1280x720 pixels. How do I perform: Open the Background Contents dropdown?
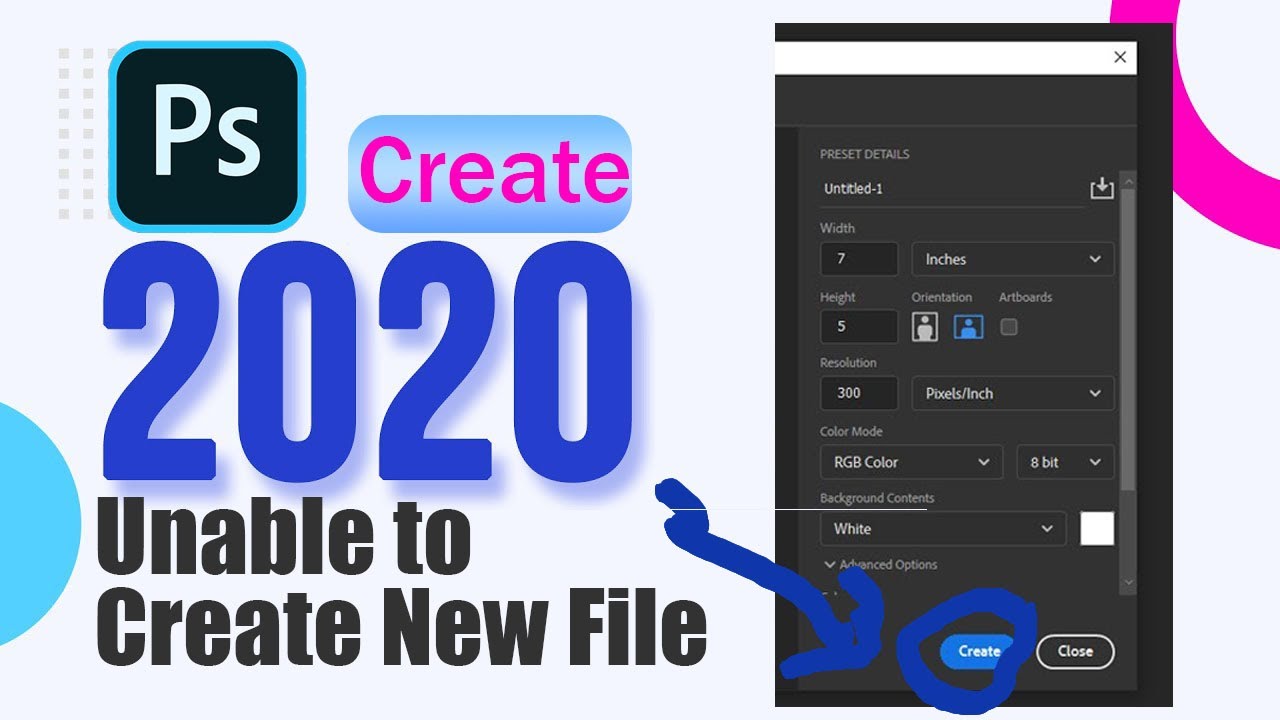pyautogui.click(x=941, y=528)
